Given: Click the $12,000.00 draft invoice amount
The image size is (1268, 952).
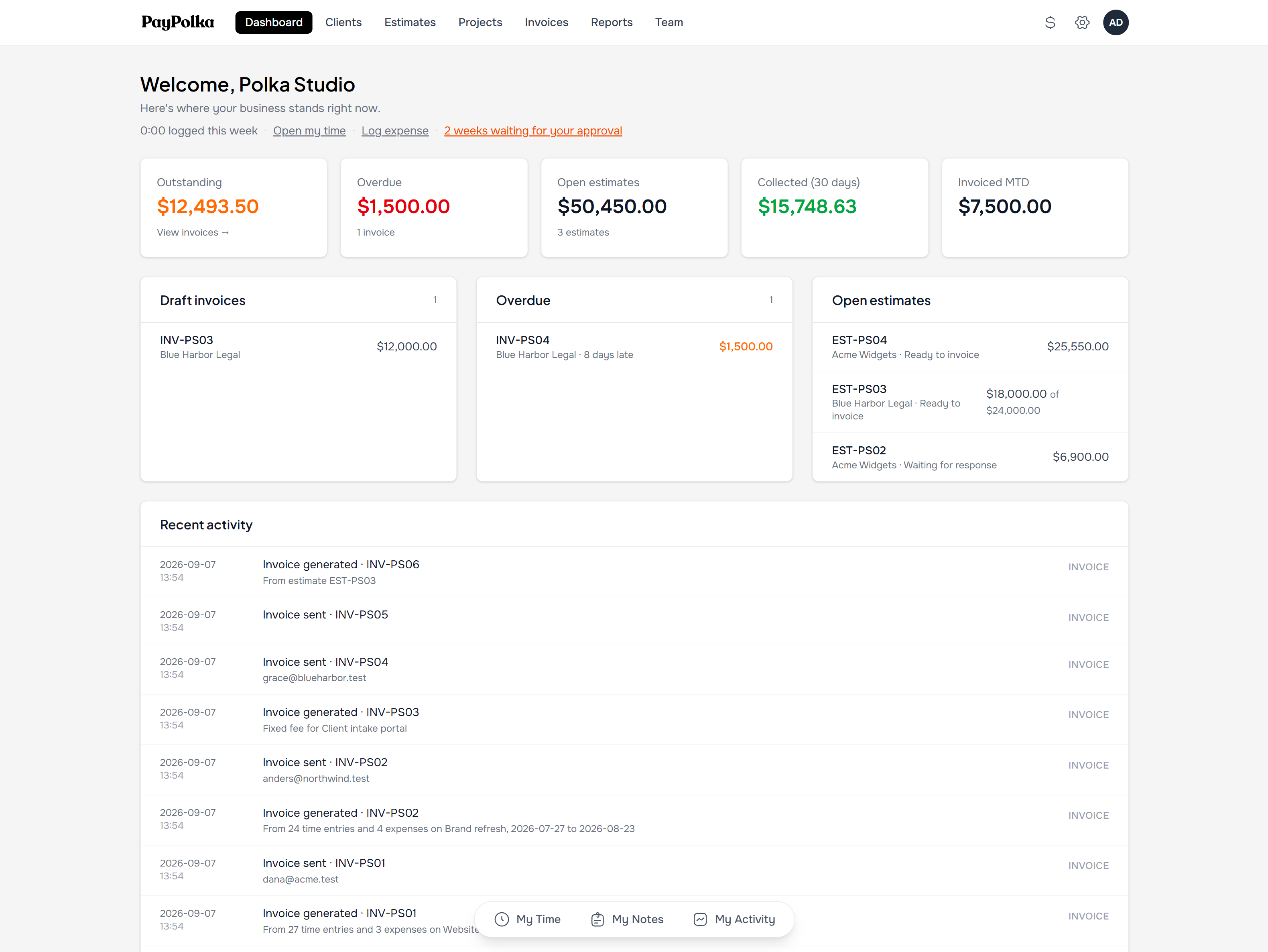Looking at the screenshot, I should click(x=406, y=346).
